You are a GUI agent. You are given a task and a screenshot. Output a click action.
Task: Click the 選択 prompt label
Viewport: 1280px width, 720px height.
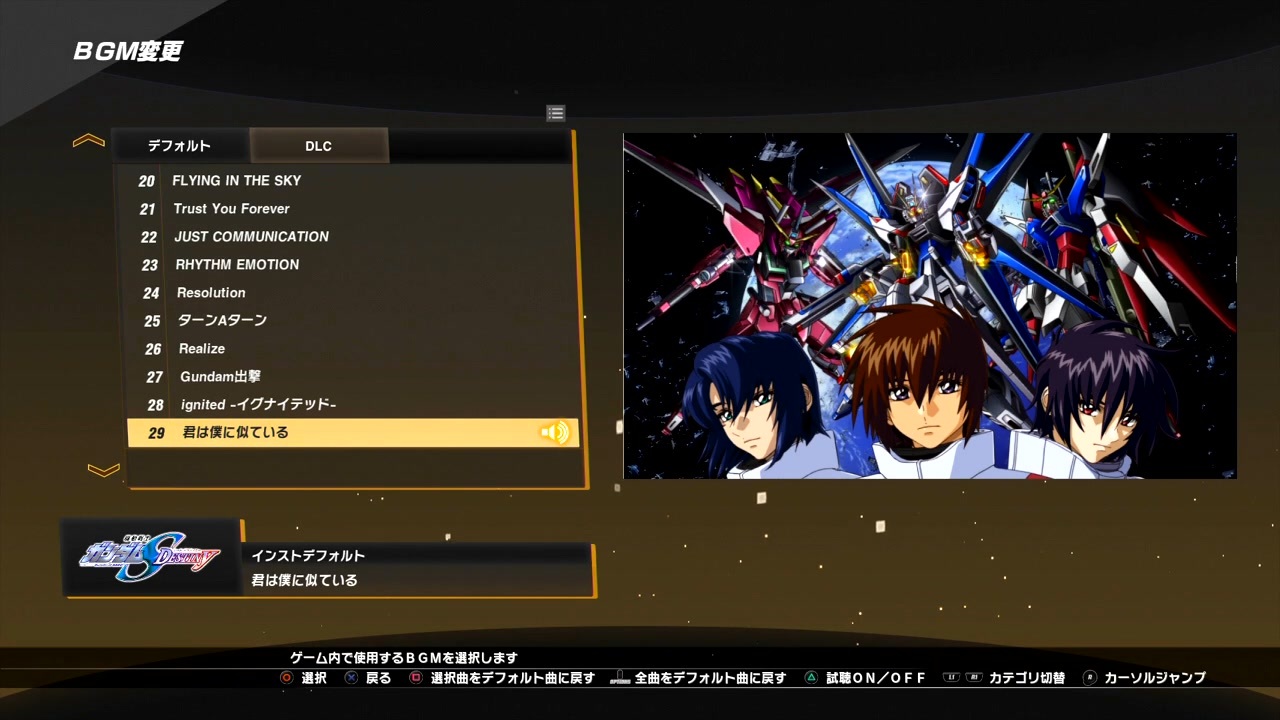click(x=314, y=678)
